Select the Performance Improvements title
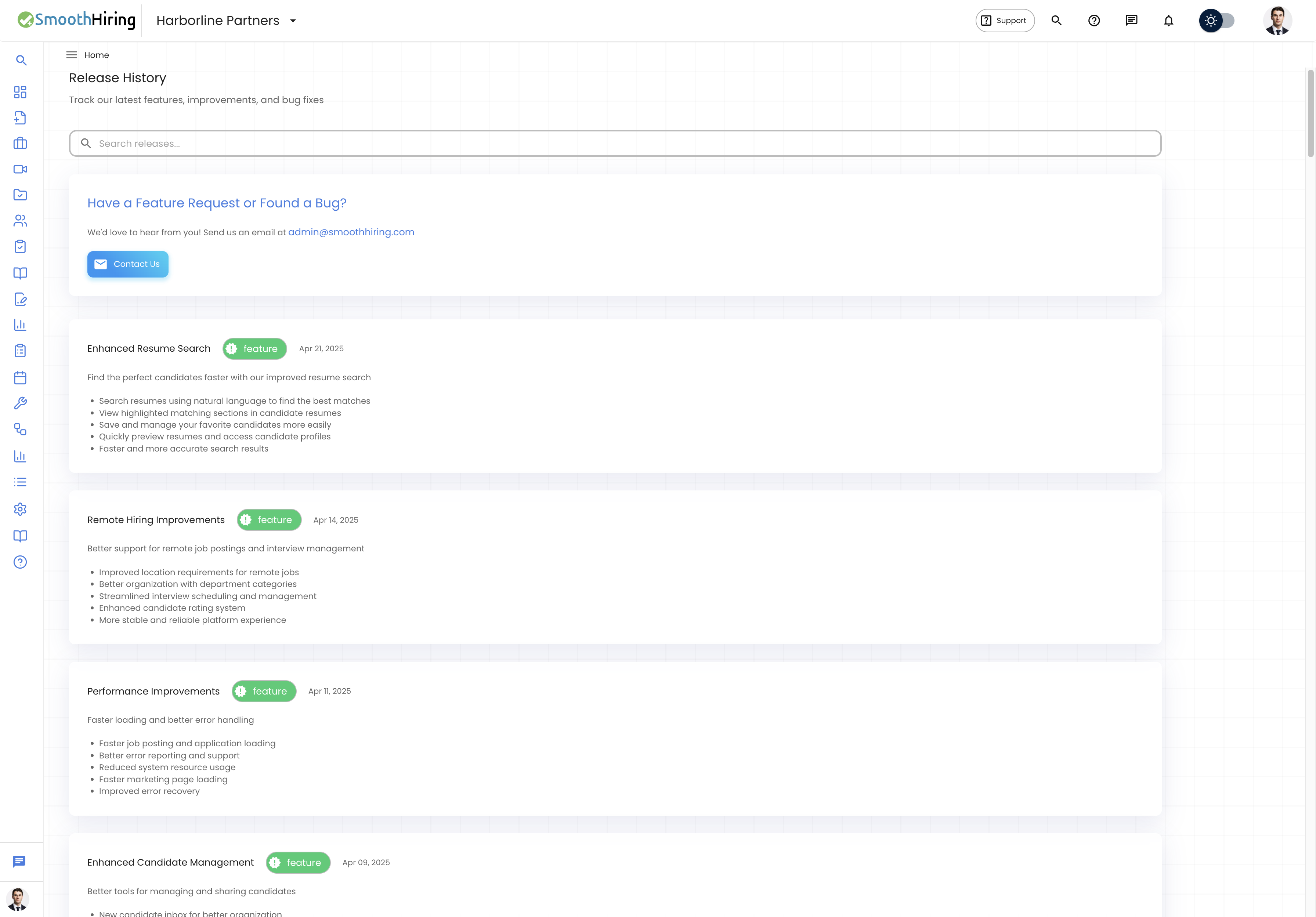Image resolution: width=1316 pixels, height=917 pixels. tap(153, 691)
